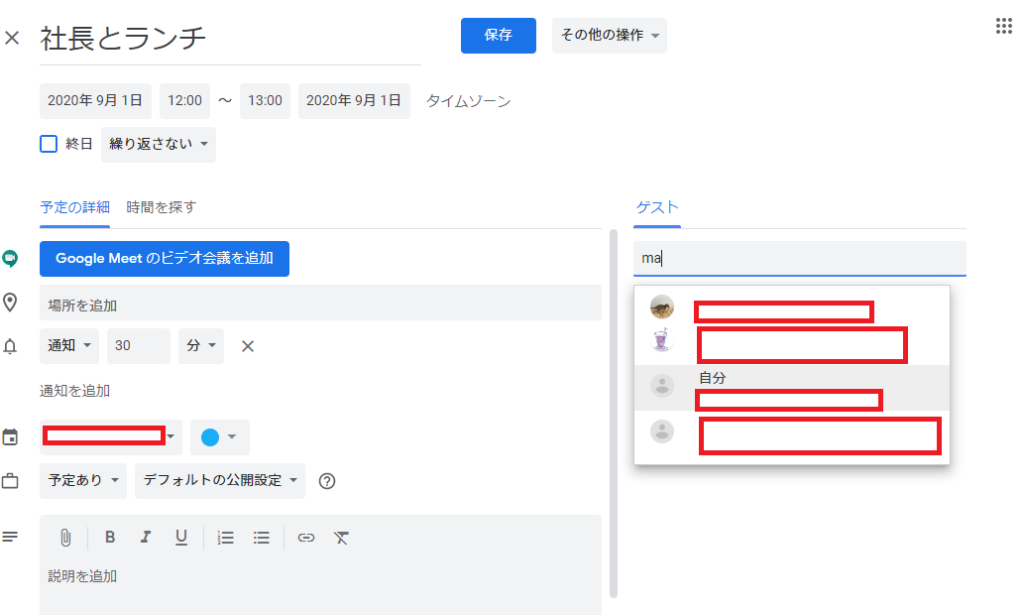Image resolution: width=1024 pixels, height=615 pixels.
Task: Enable the 終日 all-day checkbox
Action: click(48, 144)
